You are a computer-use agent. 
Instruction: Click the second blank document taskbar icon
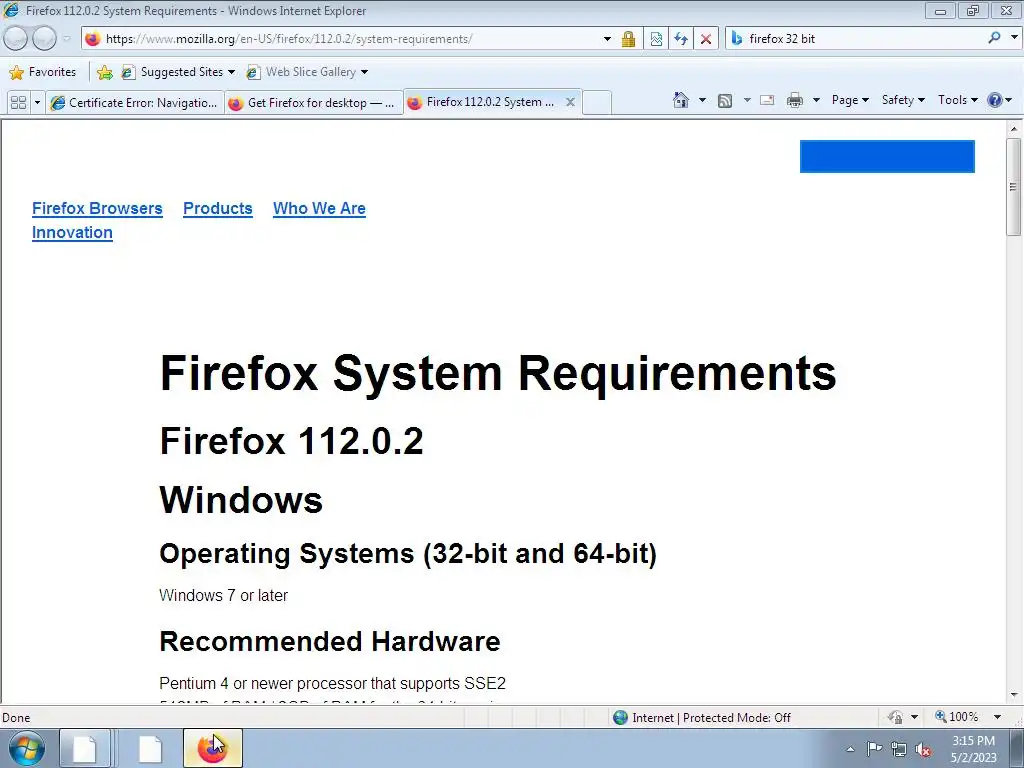(x=150, y=748)
